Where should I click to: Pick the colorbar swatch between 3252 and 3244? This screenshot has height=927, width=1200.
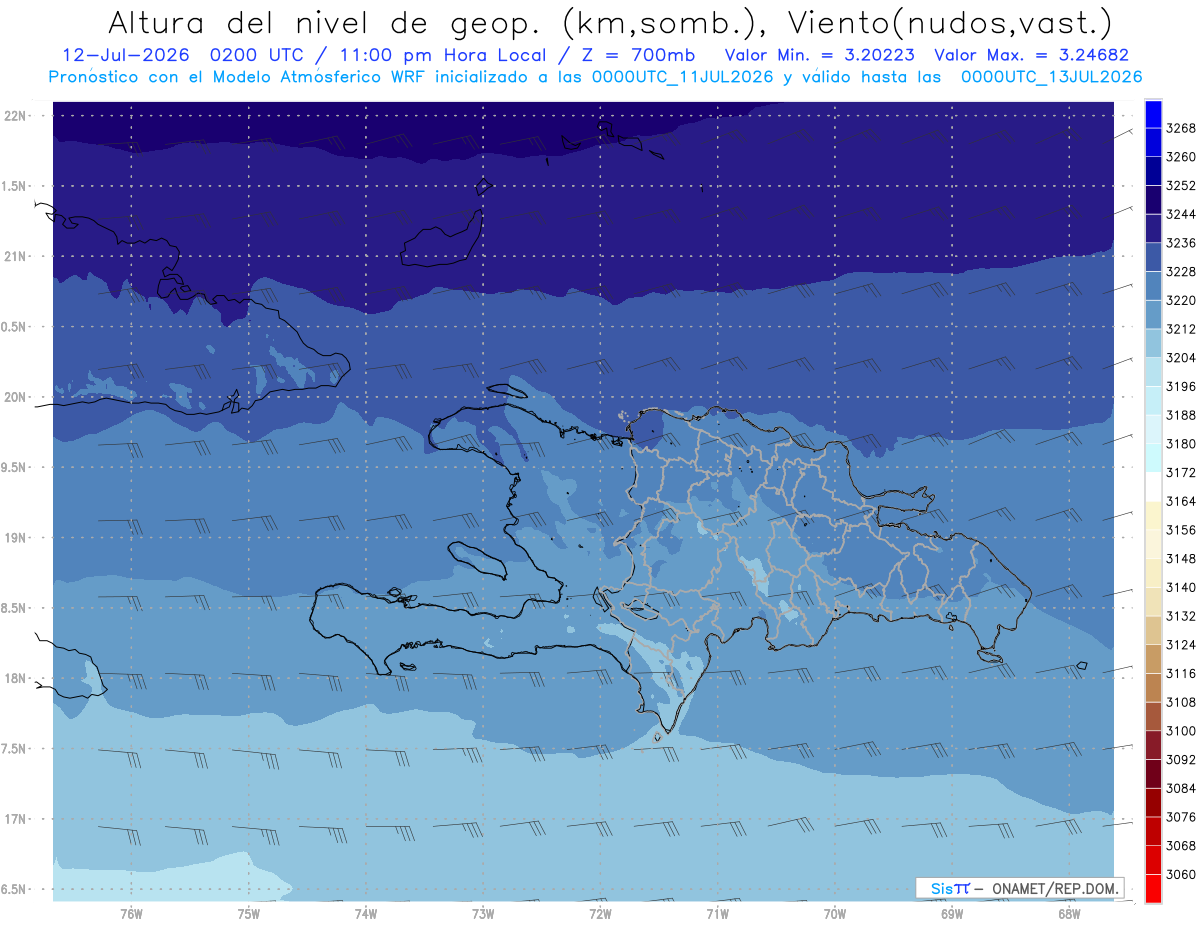[x=1153, y=200]
